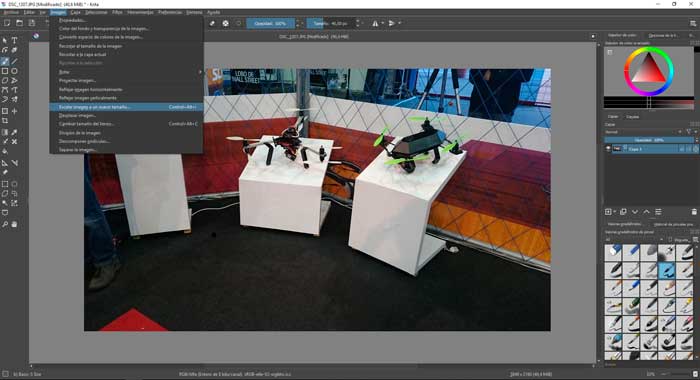Move layer down with chevron icon
This screenshot has width=700, height=380.
[634, 212]
